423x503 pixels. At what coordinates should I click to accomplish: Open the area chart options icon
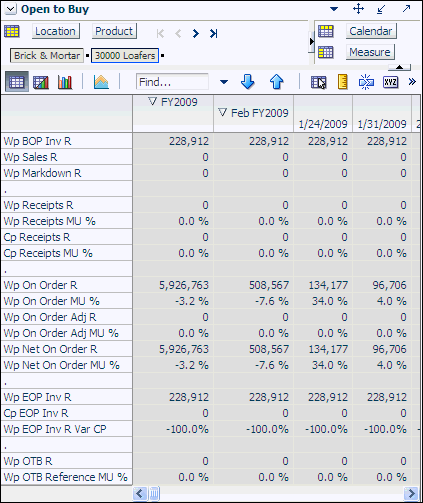(x=101, y=82)
